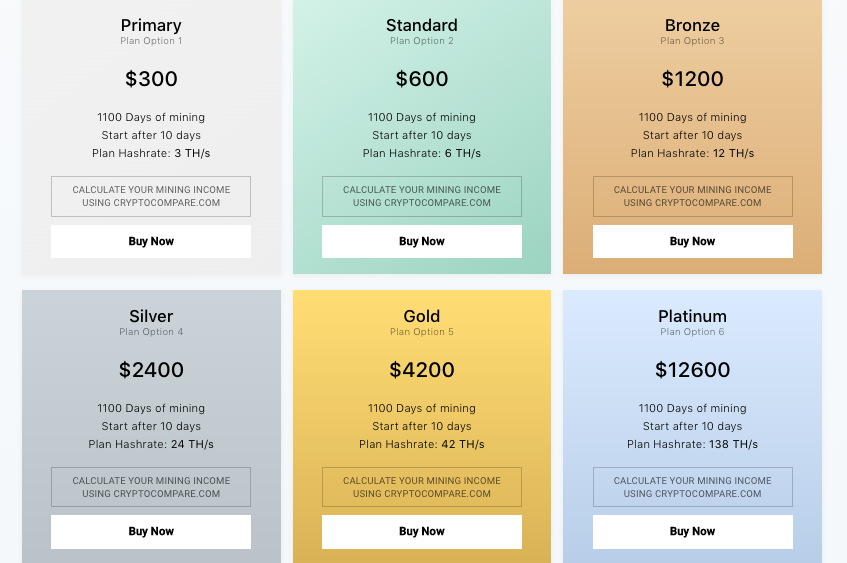Click the Primary plan title

coord(151,25)
